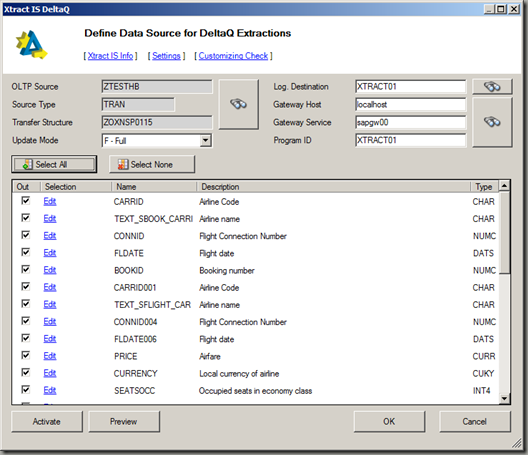Screen dimensions: 528x455
Task: Click the Transfer Structure field ZOXNSP0115
Action: pos(157,122)
